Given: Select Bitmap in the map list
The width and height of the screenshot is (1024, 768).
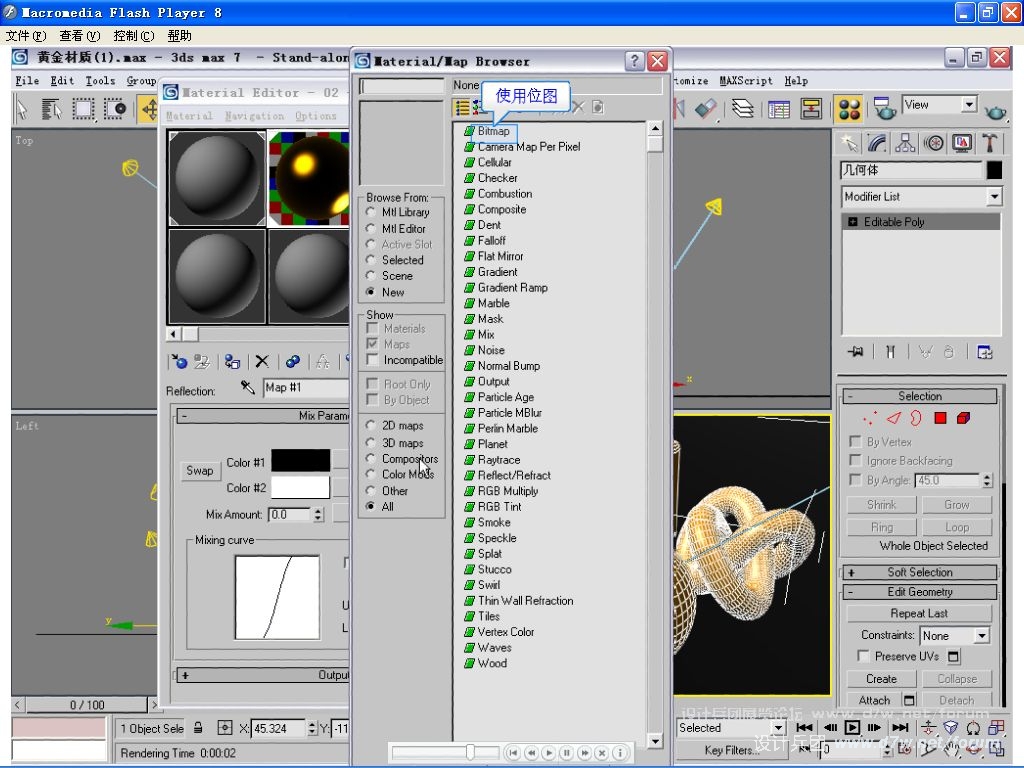Looking at the screenshot, I should 493,131.
